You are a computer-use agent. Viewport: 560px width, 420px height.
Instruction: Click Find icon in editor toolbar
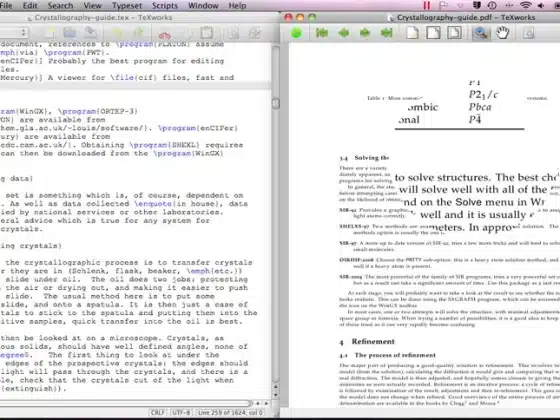click(234, 33)
